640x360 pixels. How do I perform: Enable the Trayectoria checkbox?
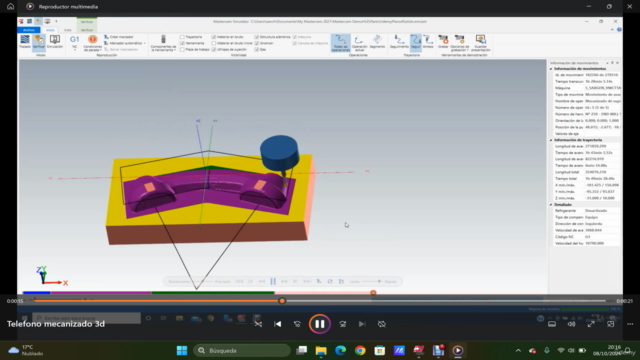182,37
